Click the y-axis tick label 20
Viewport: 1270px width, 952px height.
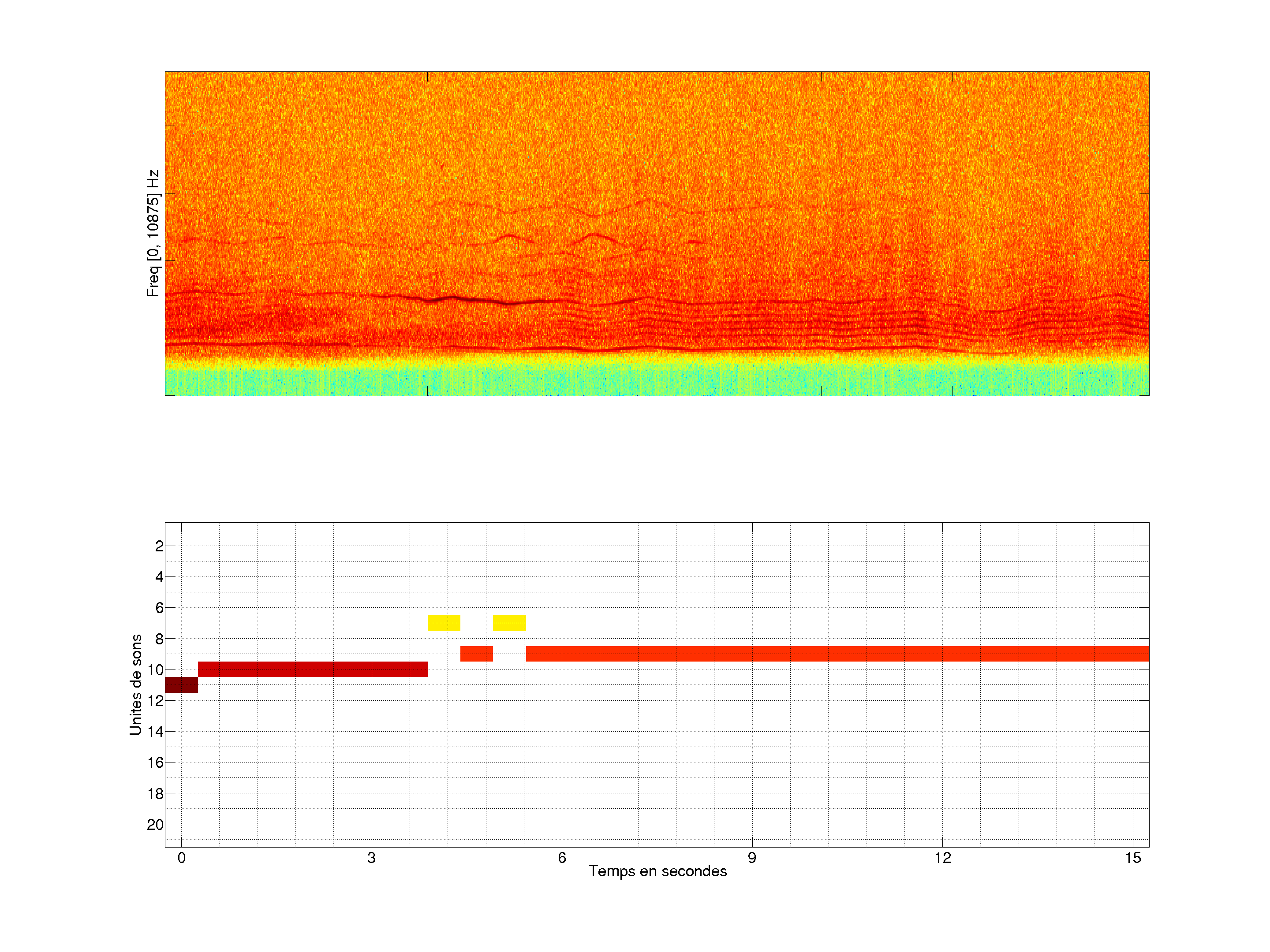point(155,825)
